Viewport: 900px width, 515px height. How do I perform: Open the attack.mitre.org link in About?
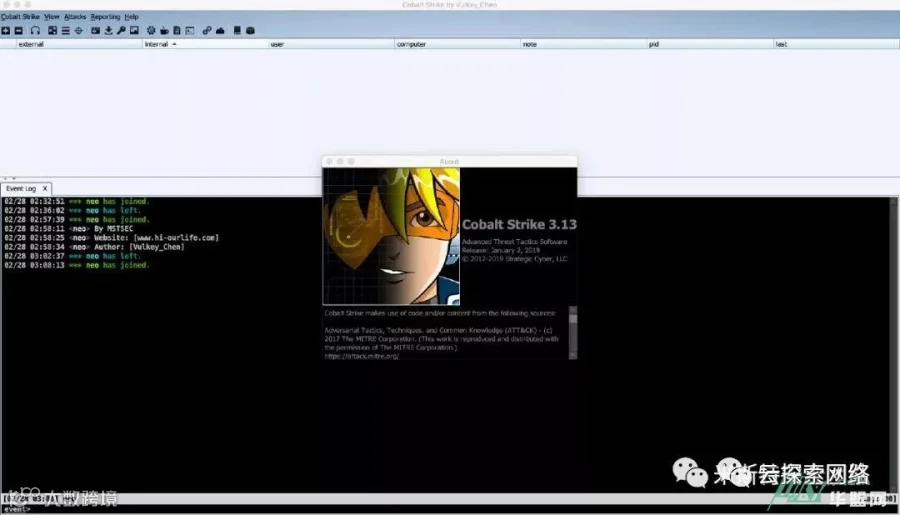(x=362, y=356)
